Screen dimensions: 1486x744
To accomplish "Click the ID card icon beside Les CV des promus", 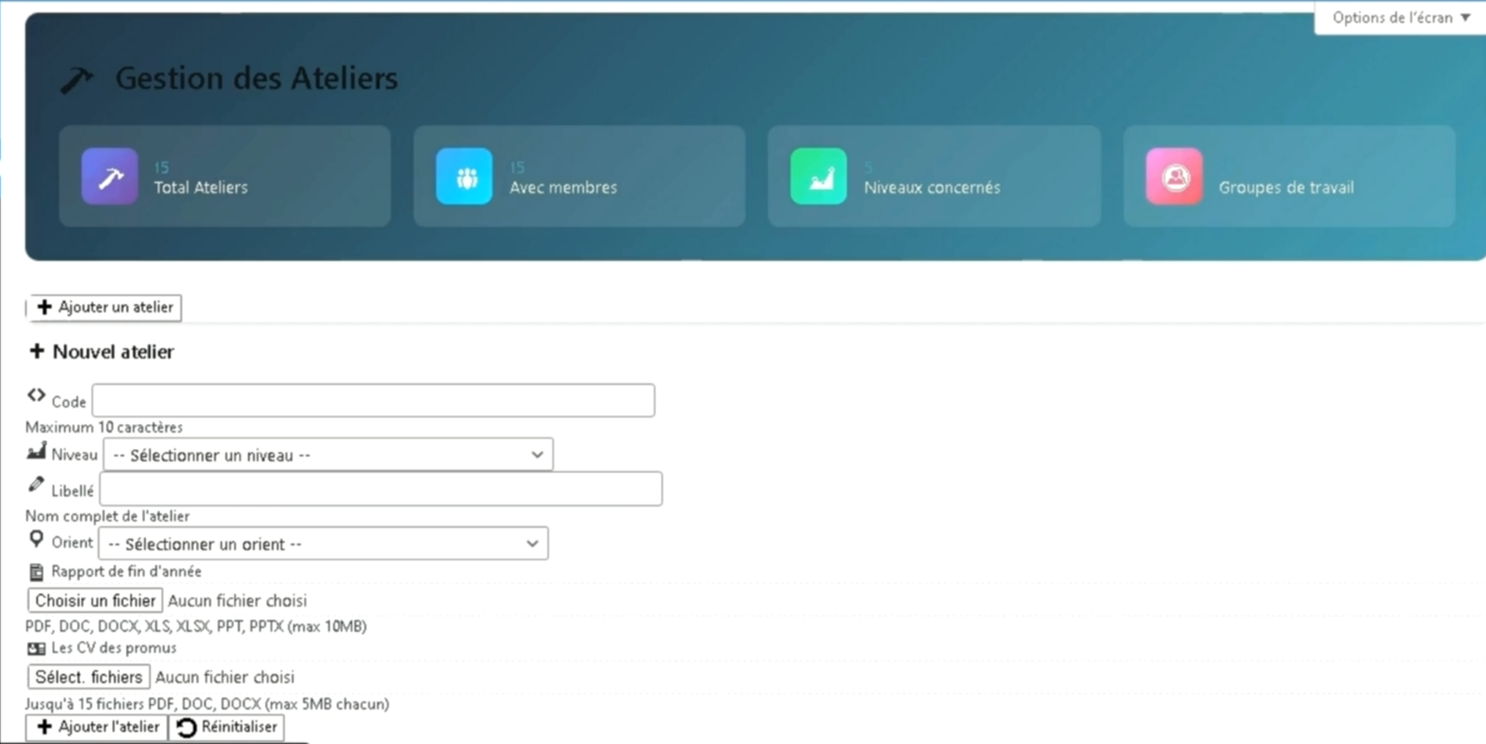I will (37, 649).
